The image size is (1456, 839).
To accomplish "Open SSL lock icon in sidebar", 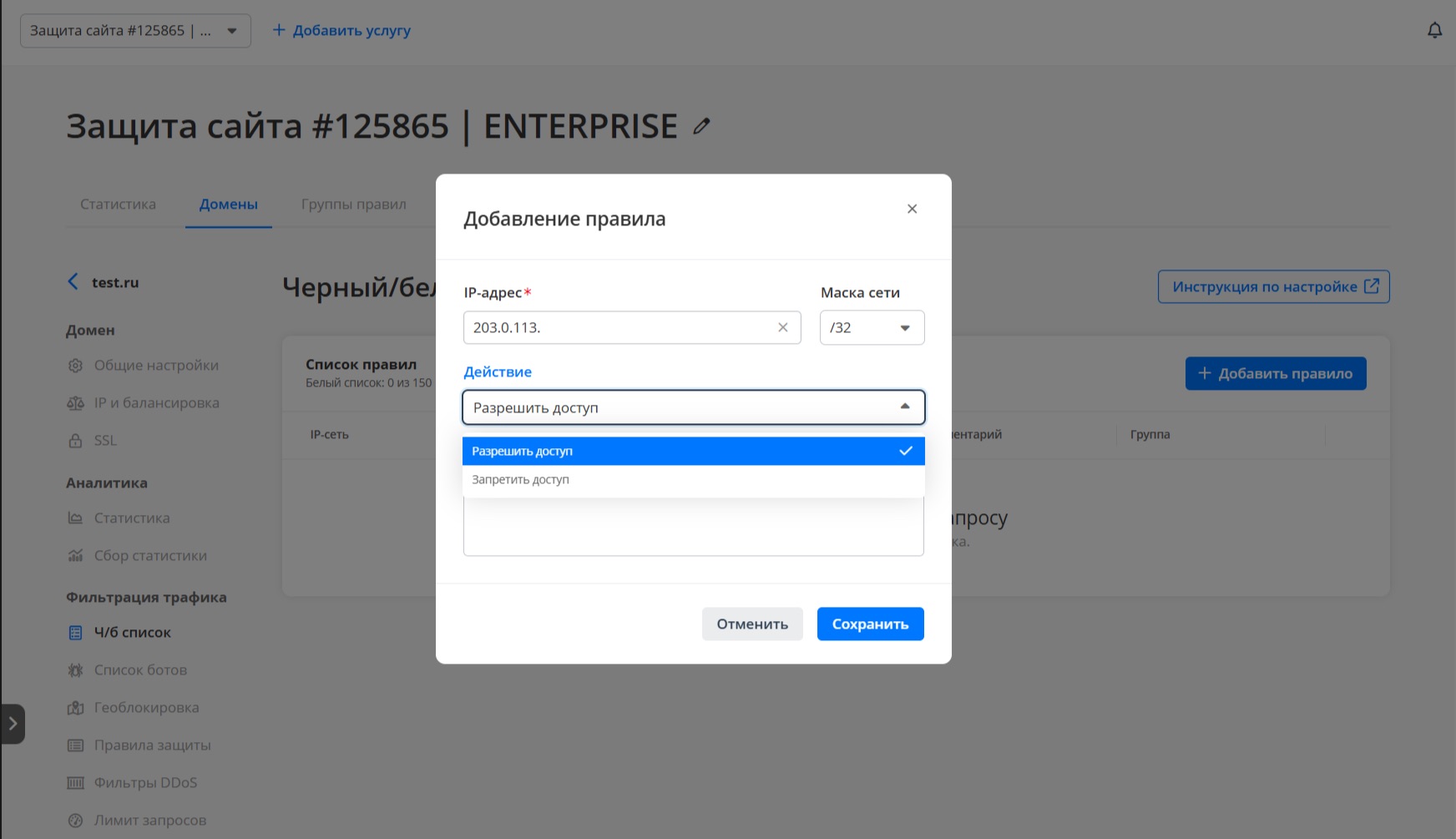I will click(75, 441).
